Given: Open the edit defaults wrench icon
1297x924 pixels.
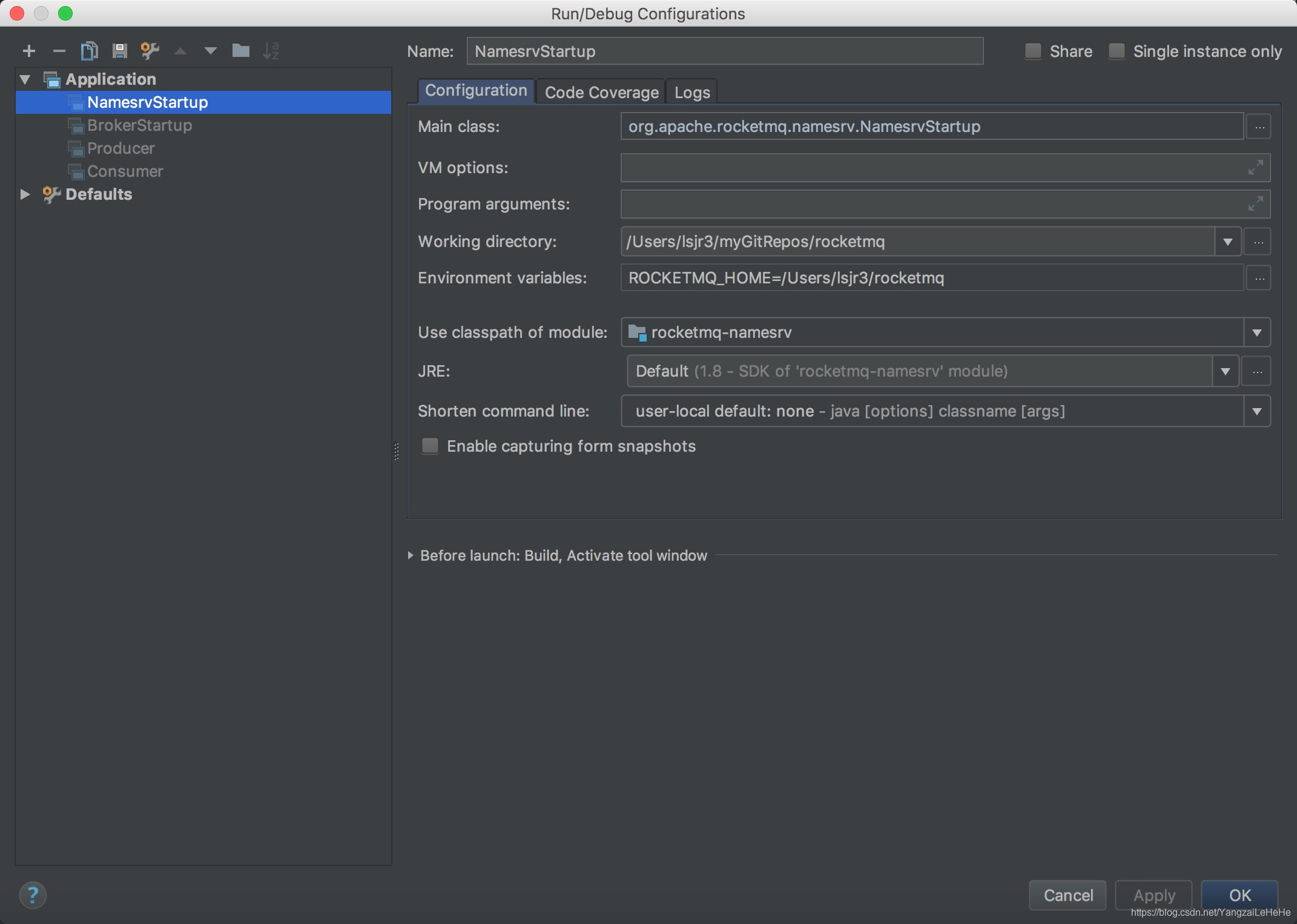Looking at the screenshot, I should pos(150,51).
